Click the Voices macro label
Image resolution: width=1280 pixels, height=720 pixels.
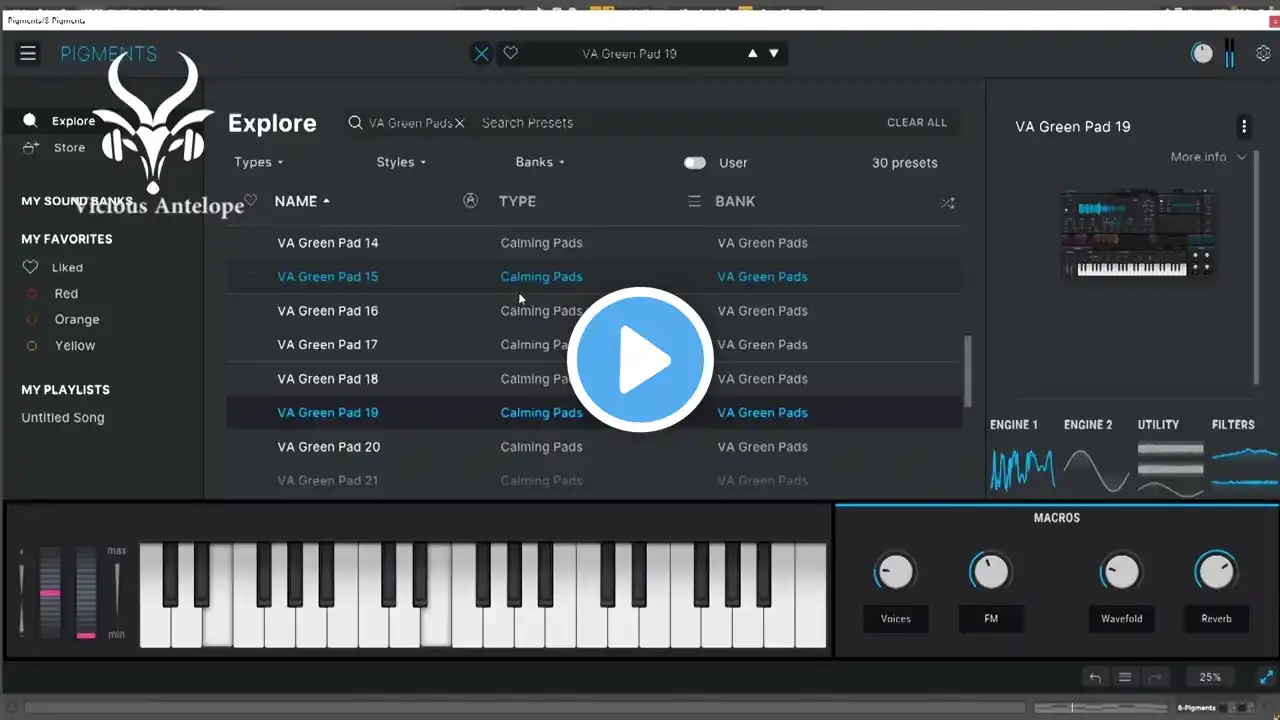[x=896, y=619]
